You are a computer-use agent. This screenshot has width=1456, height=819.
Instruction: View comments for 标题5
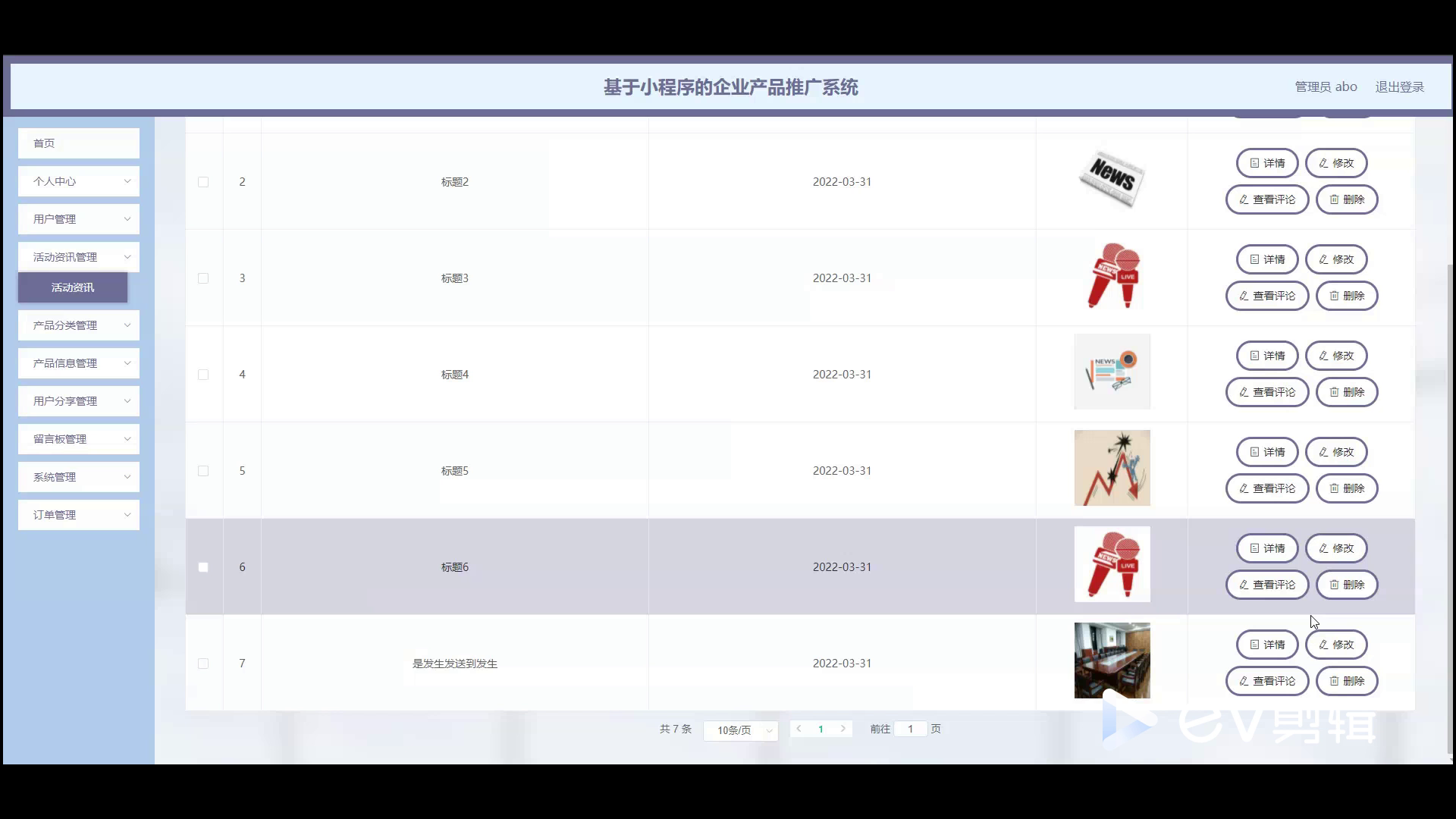tap(1267, 488)
